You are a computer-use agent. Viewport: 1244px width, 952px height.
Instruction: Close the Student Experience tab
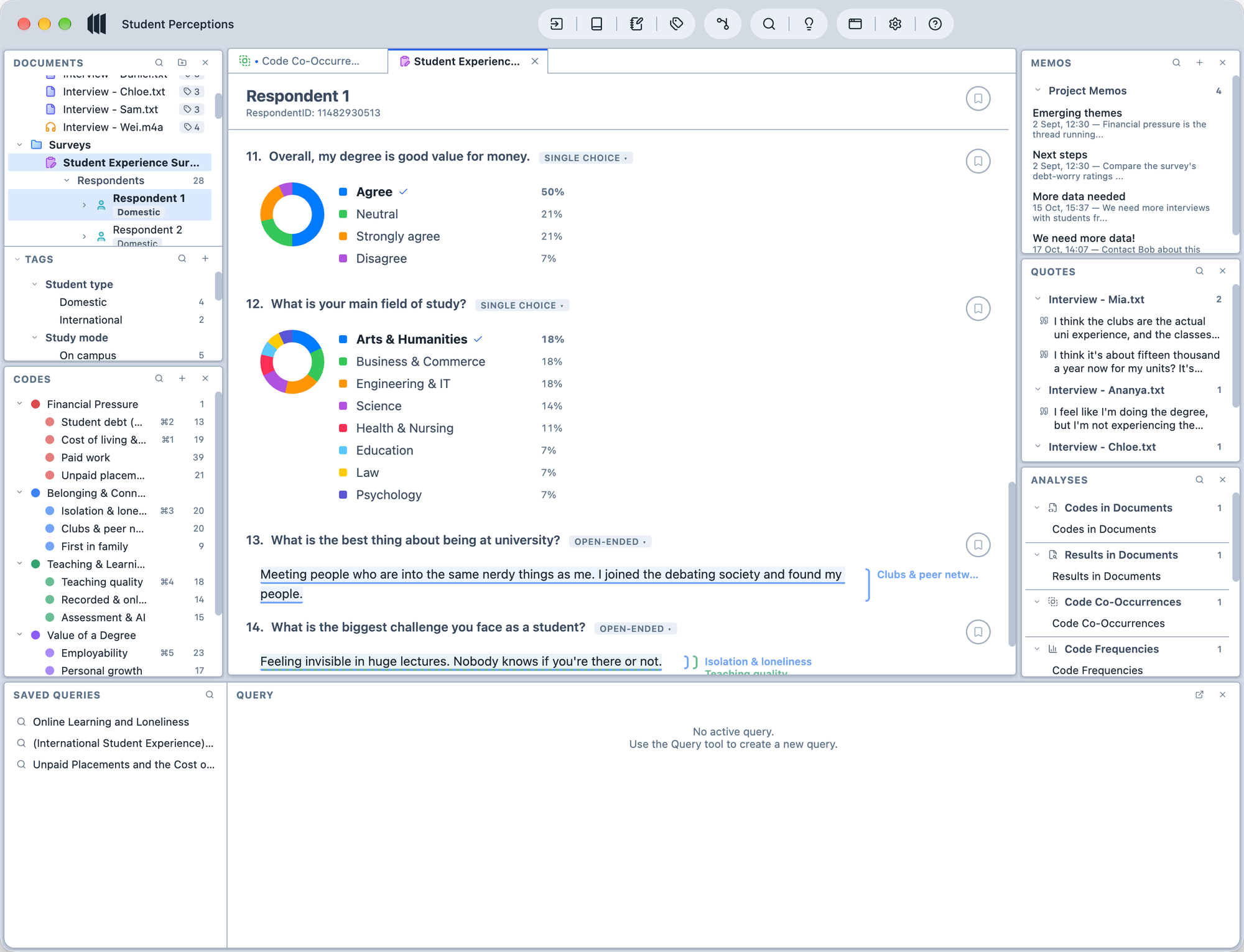tap(535, 61)
